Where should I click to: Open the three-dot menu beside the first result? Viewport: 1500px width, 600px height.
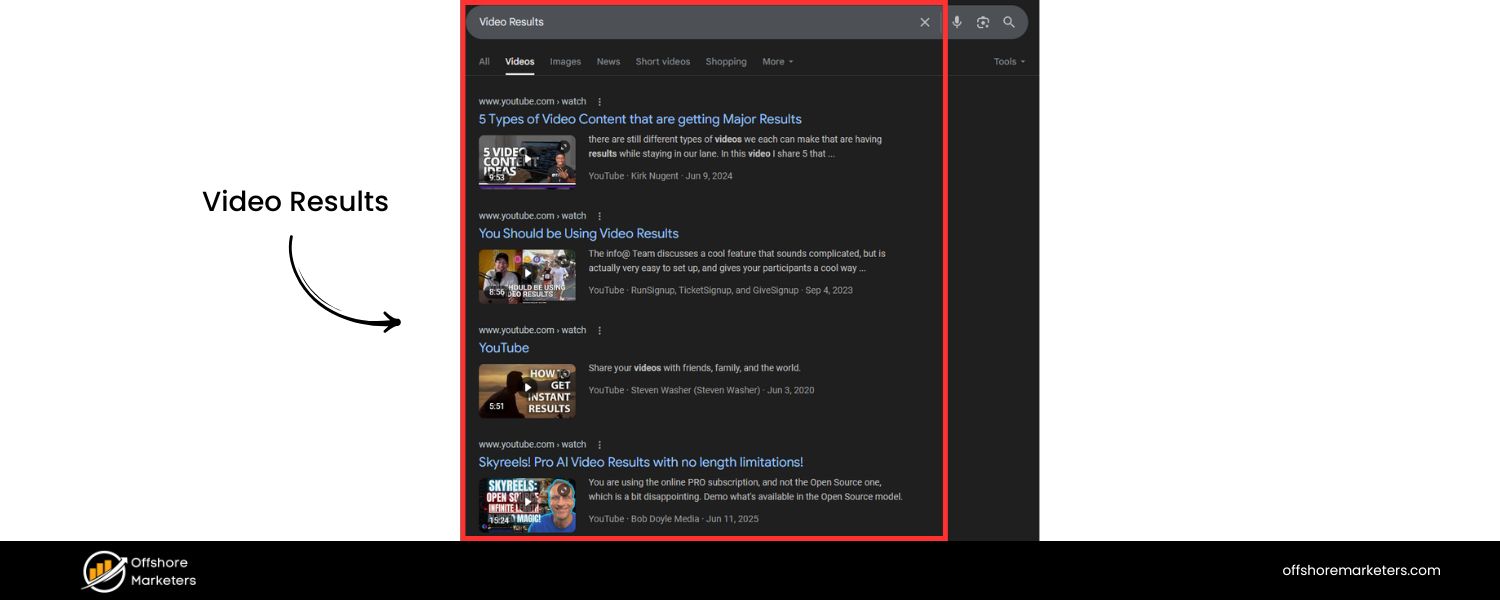point(599,101)
